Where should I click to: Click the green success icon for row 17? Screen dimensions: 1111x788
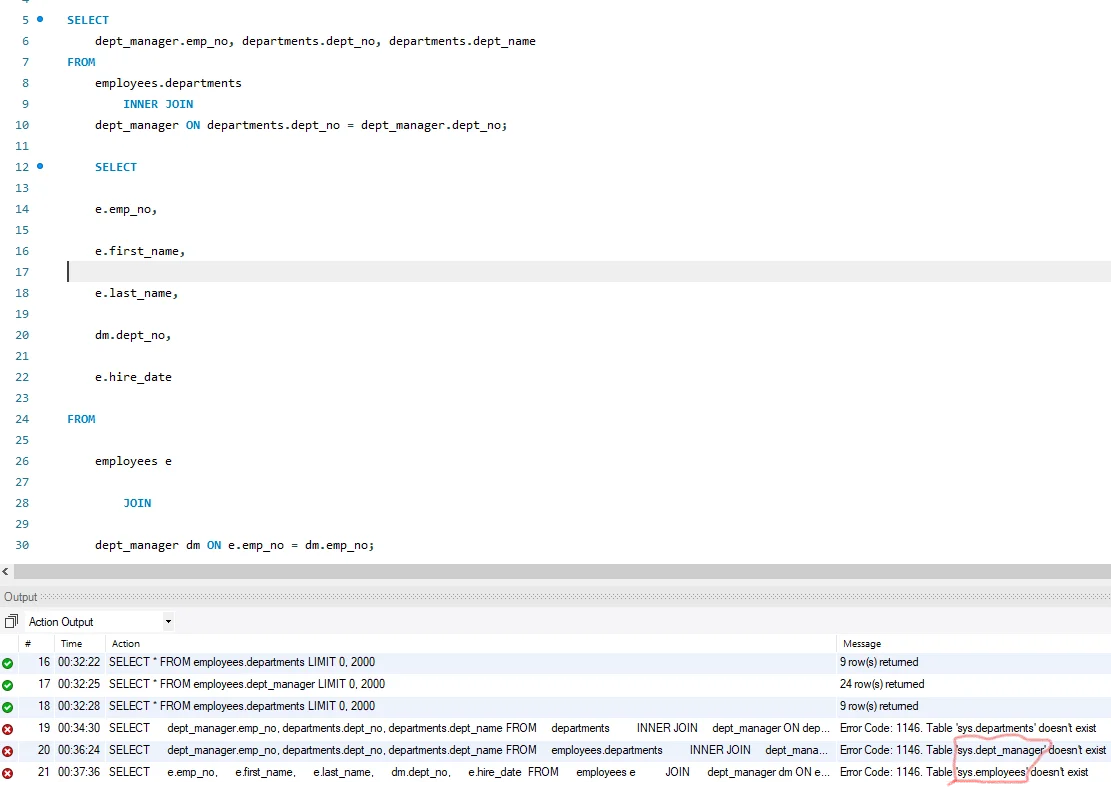click(8, 685)
